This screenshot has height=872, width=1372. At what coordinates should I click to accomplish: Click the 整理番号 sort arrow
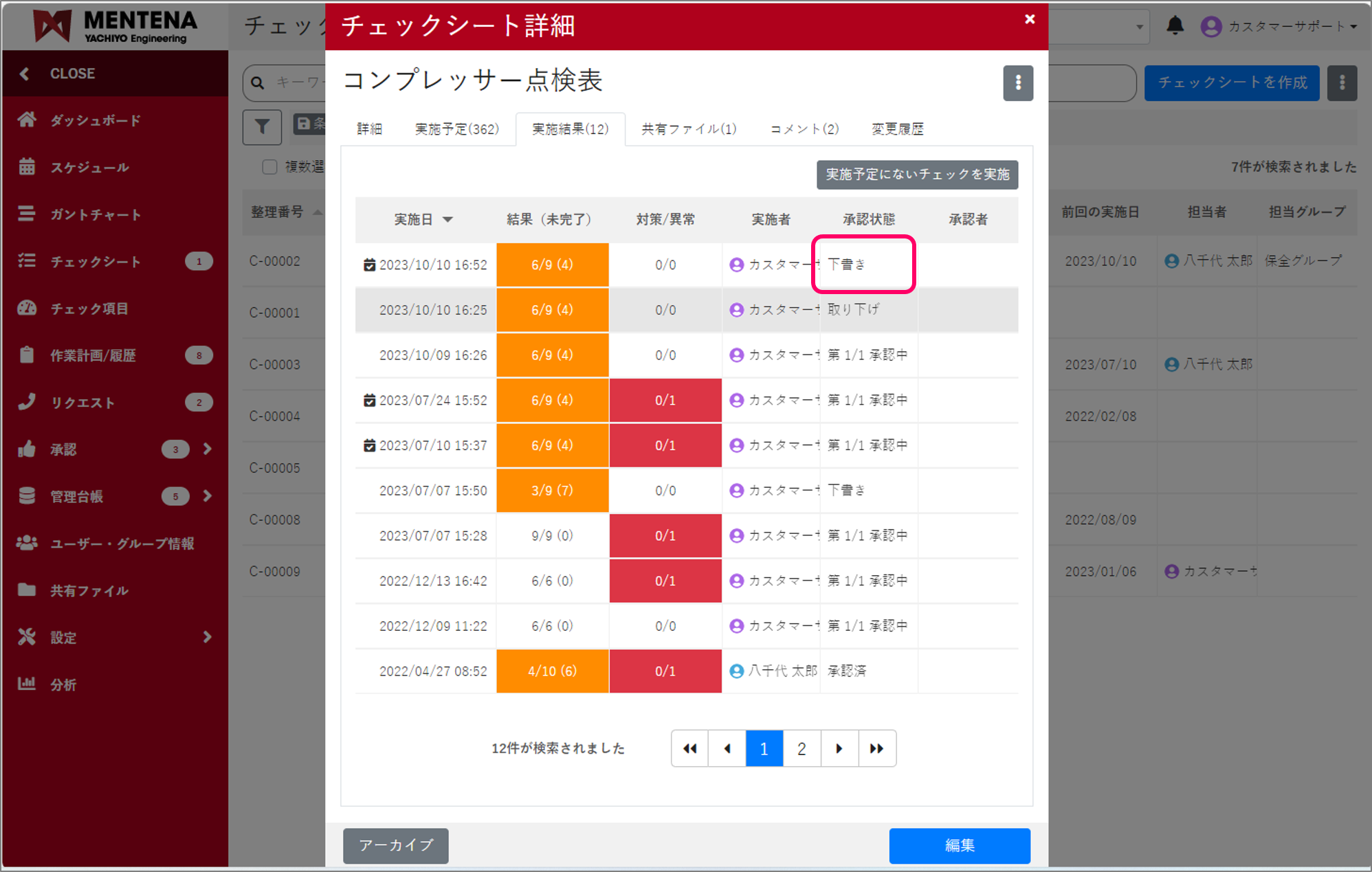pos(318,212)
